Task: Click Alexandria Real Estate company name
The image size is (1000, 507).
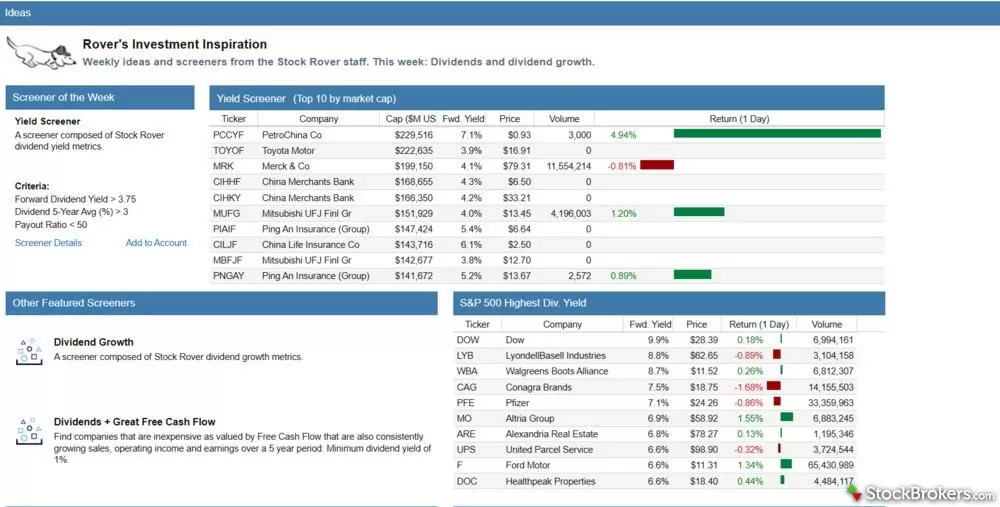Action: coord(552,434)
